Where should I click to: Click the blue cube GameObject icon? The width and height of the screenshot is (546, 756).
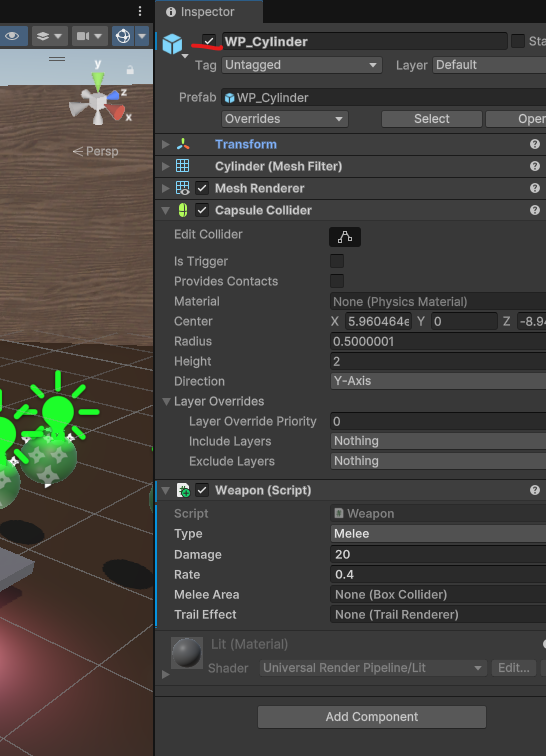click(172, 44)
